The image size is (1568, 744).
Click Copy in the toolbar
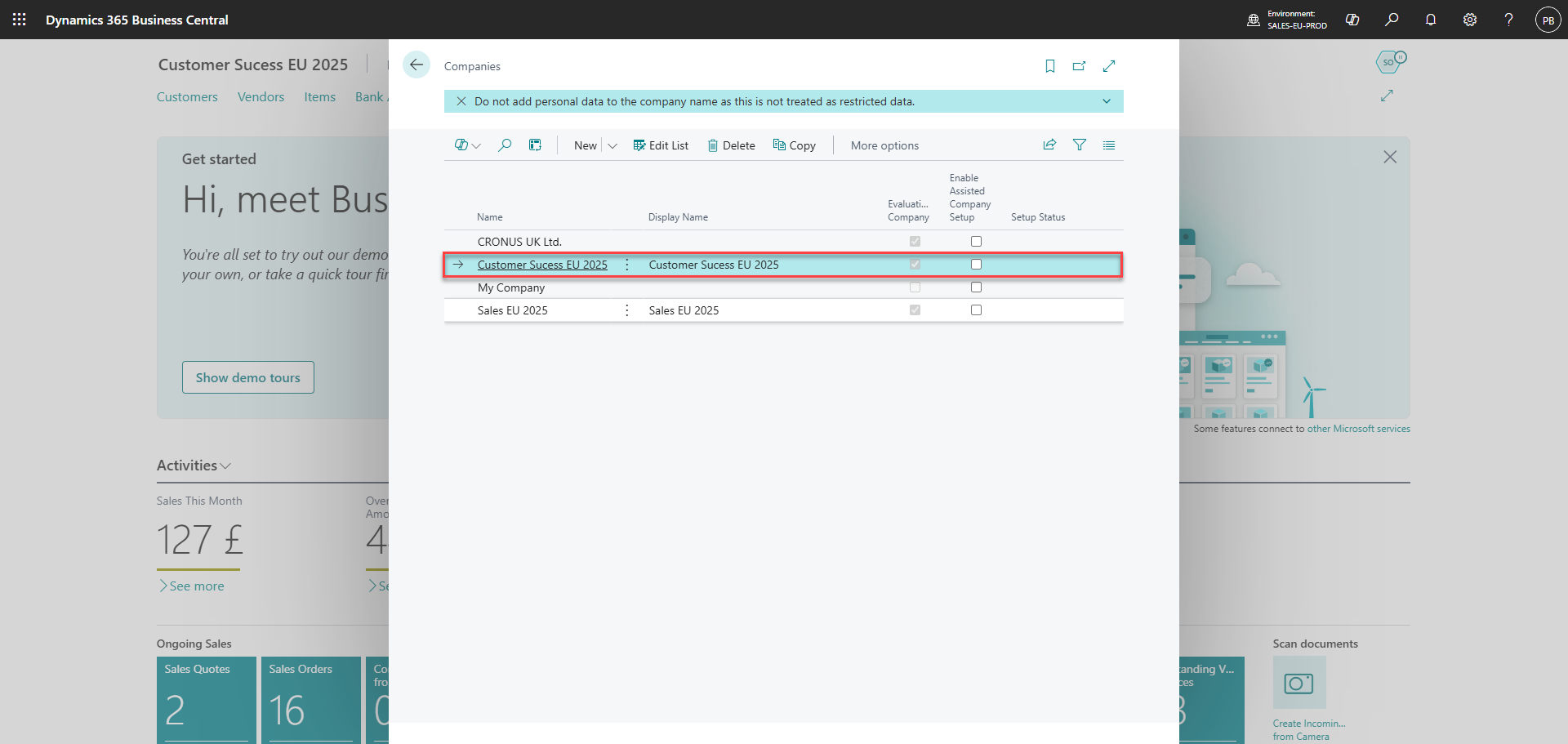795,145
